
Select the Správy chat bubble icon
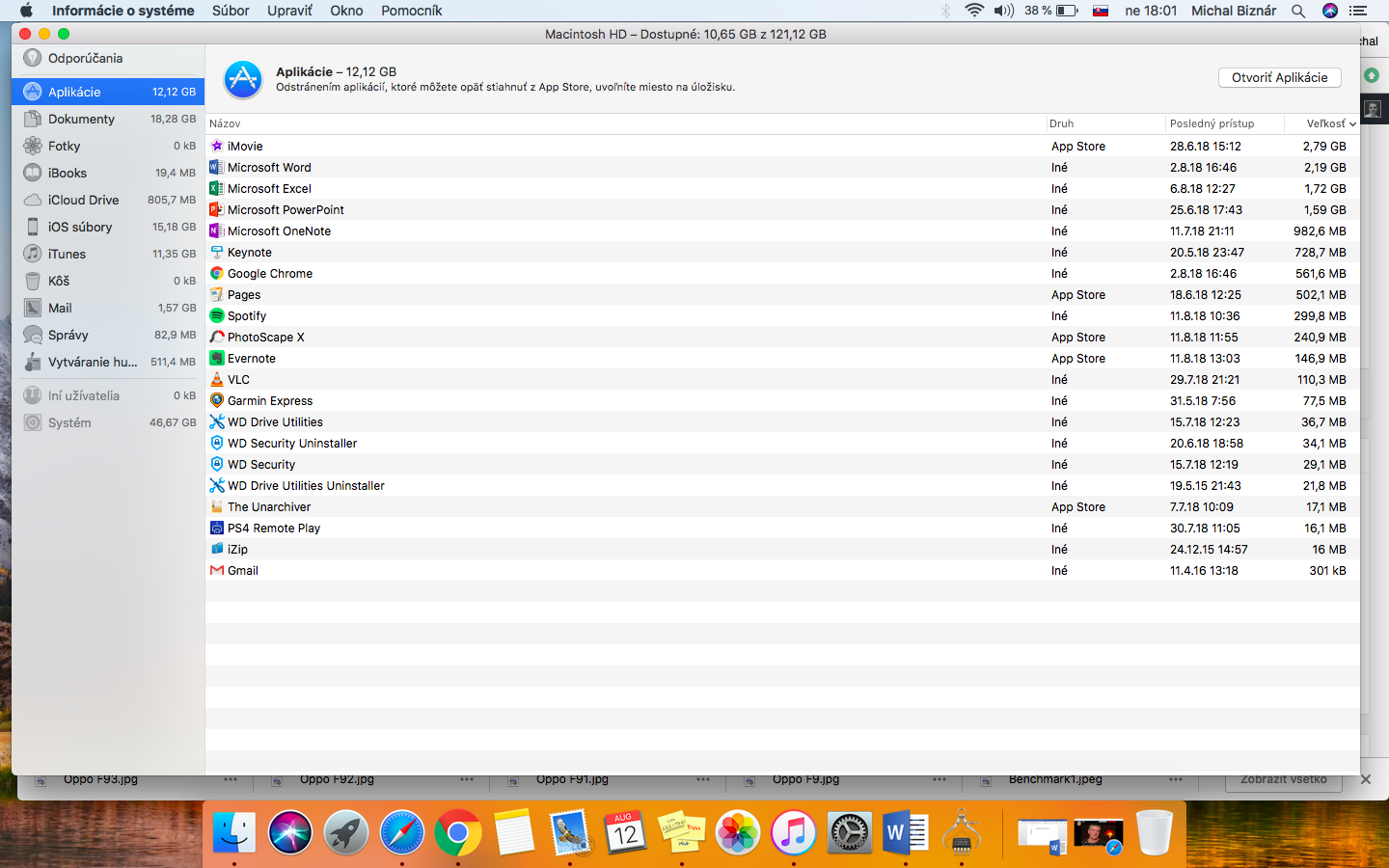click(33, 335)
